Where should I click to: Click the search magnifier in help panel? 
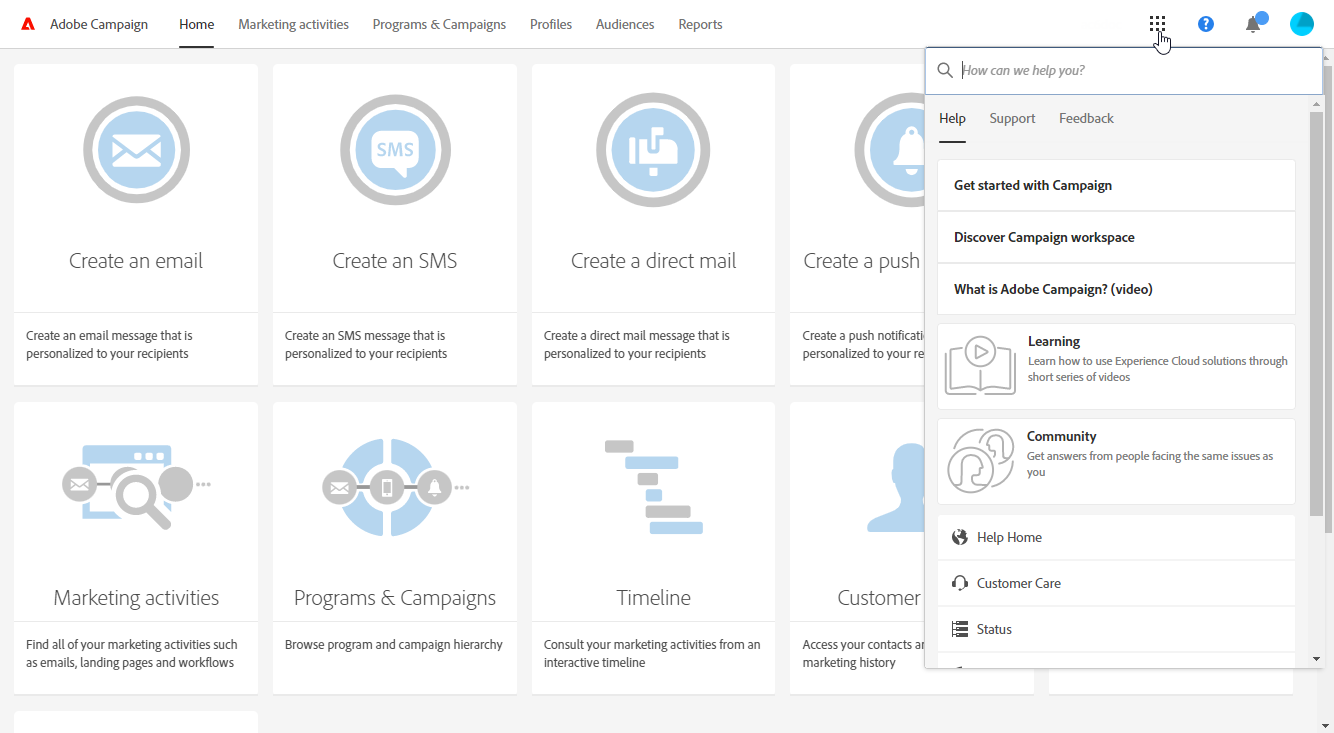pyautogui.click(x=945, y=71)
